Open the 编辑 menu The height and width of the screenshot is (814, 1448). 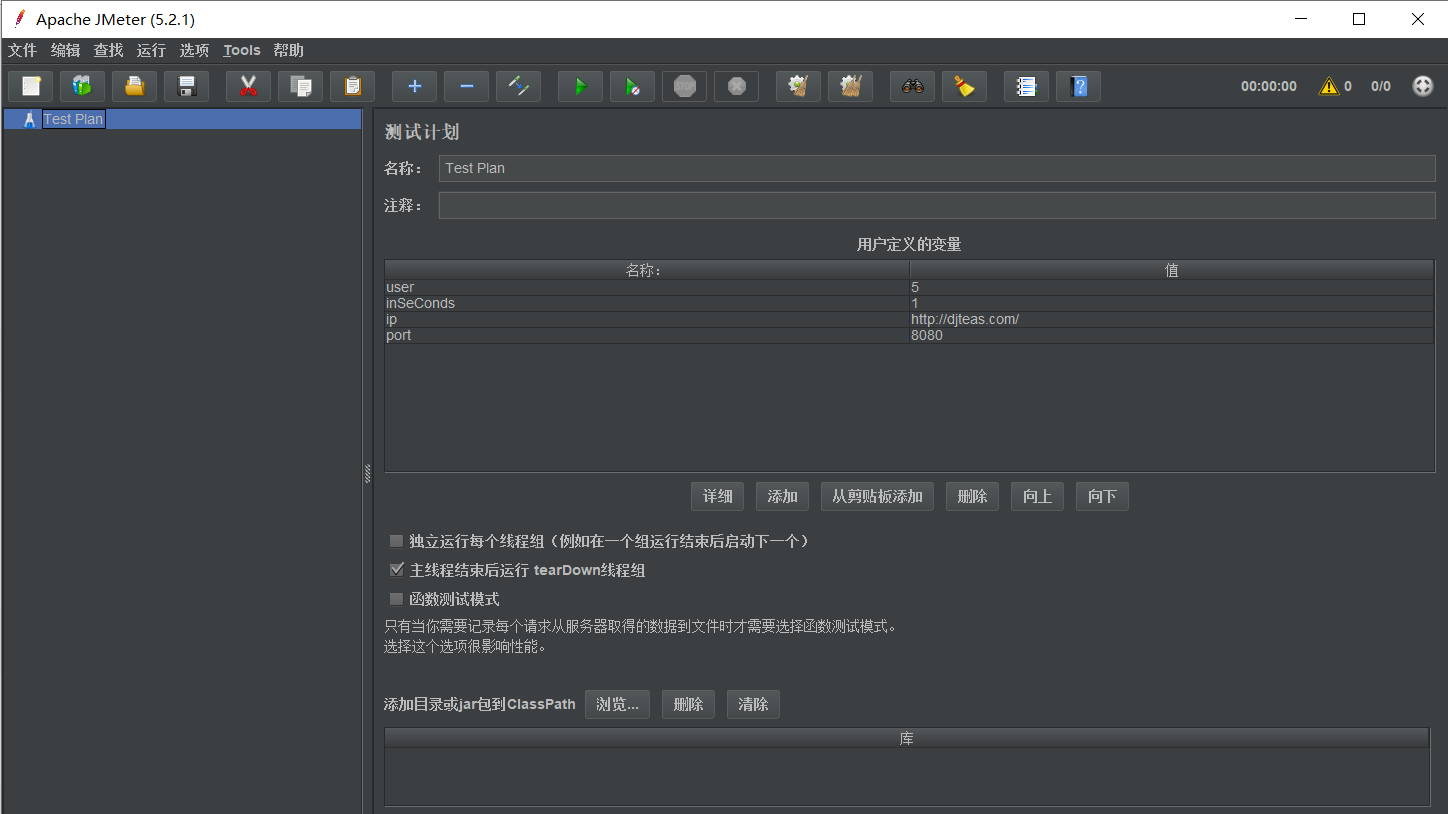[65, 50]
